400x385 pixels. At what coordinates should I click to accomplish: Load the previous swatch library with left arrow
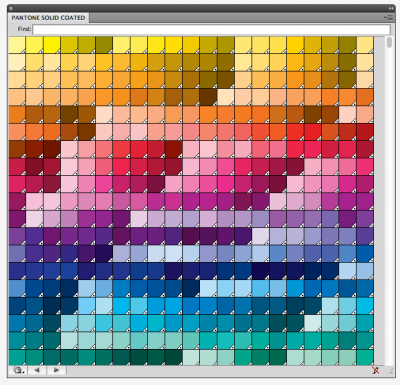pos(37,370)
